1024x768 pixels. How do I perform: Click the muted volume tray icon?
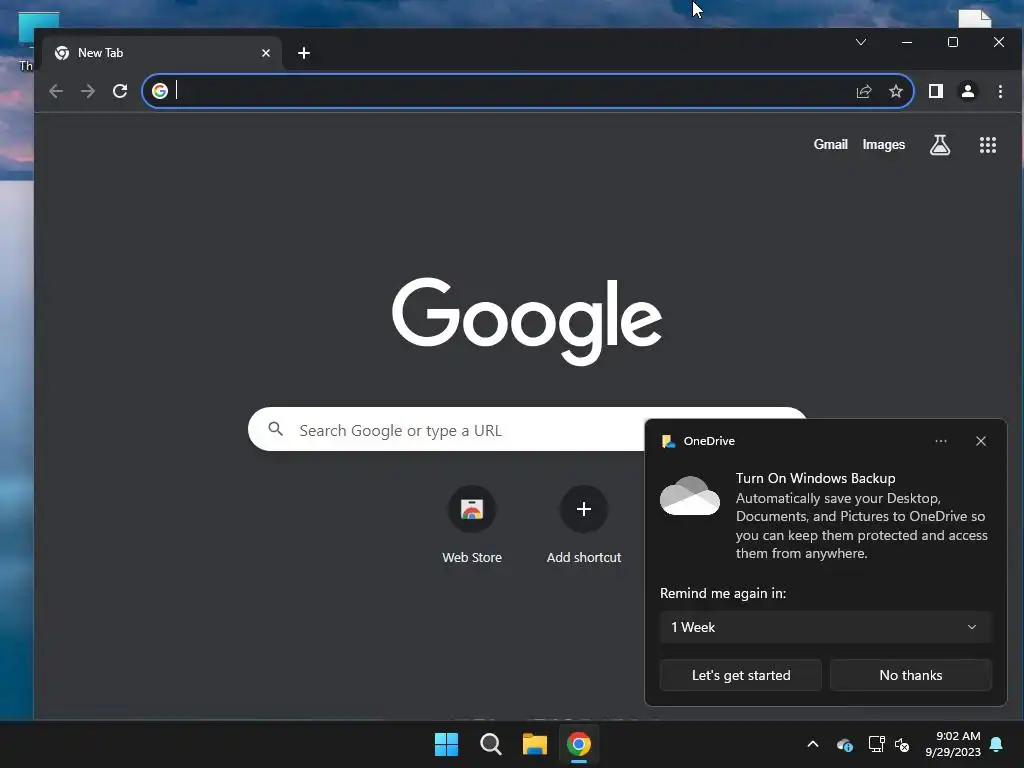[x=902, y=744]
